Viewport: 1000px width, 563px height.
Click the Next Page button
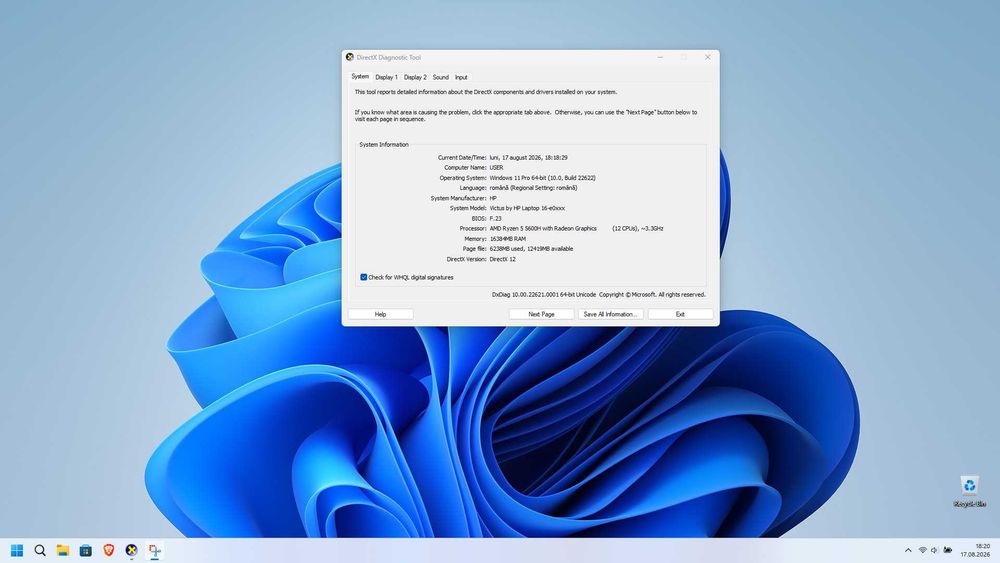[x=541, y=314]
